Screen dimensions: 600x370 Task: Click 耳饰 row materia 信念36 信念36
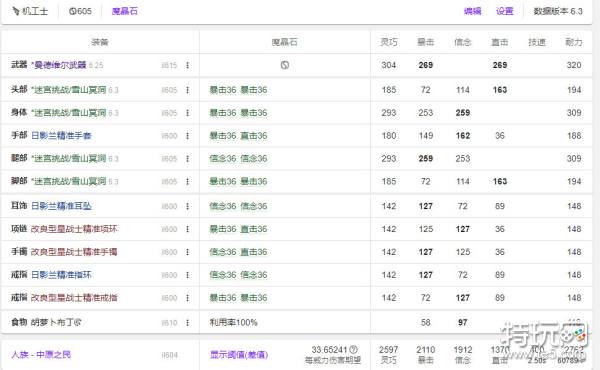[238, 206]
